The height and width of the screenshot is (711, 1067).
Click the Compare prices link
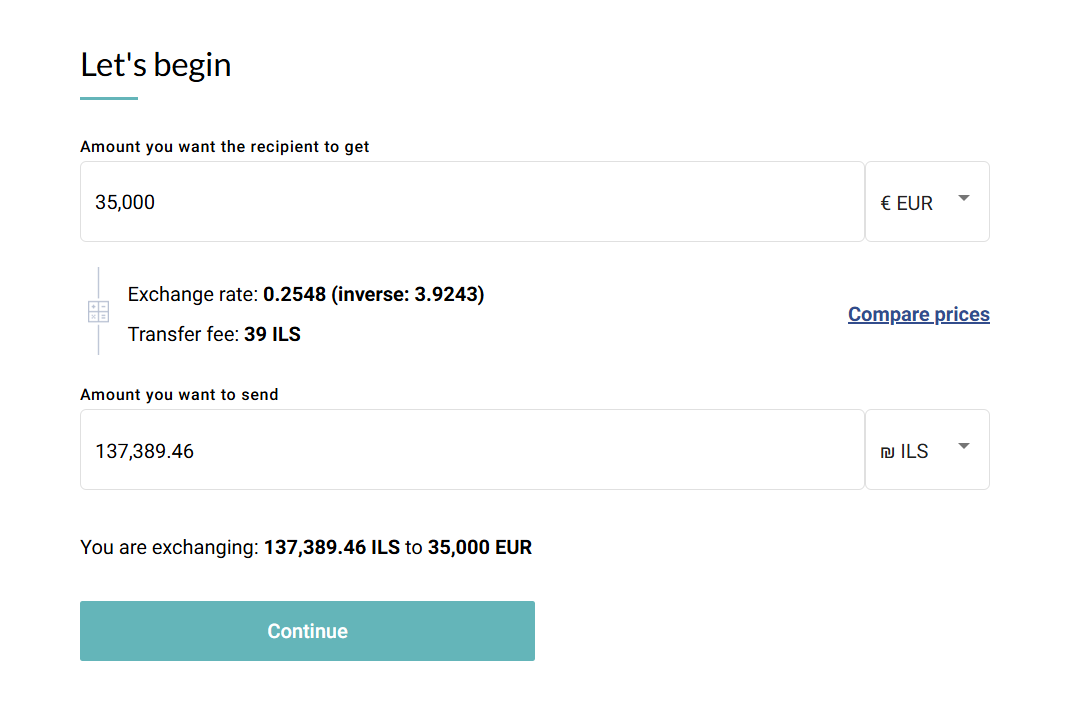pyautogui.click(x=918, y=314)
